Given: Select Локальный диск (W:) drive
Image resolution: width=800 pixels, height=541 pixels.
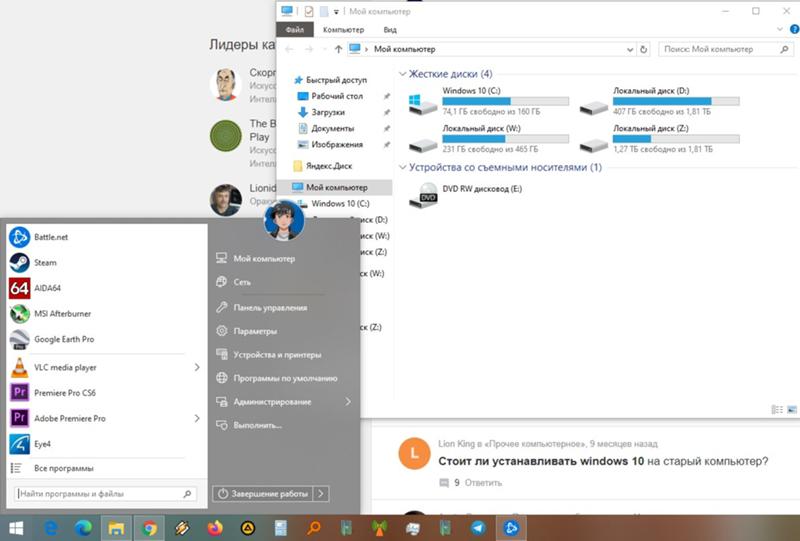Looking at the screenshot, I should click(x=489, y=138).
